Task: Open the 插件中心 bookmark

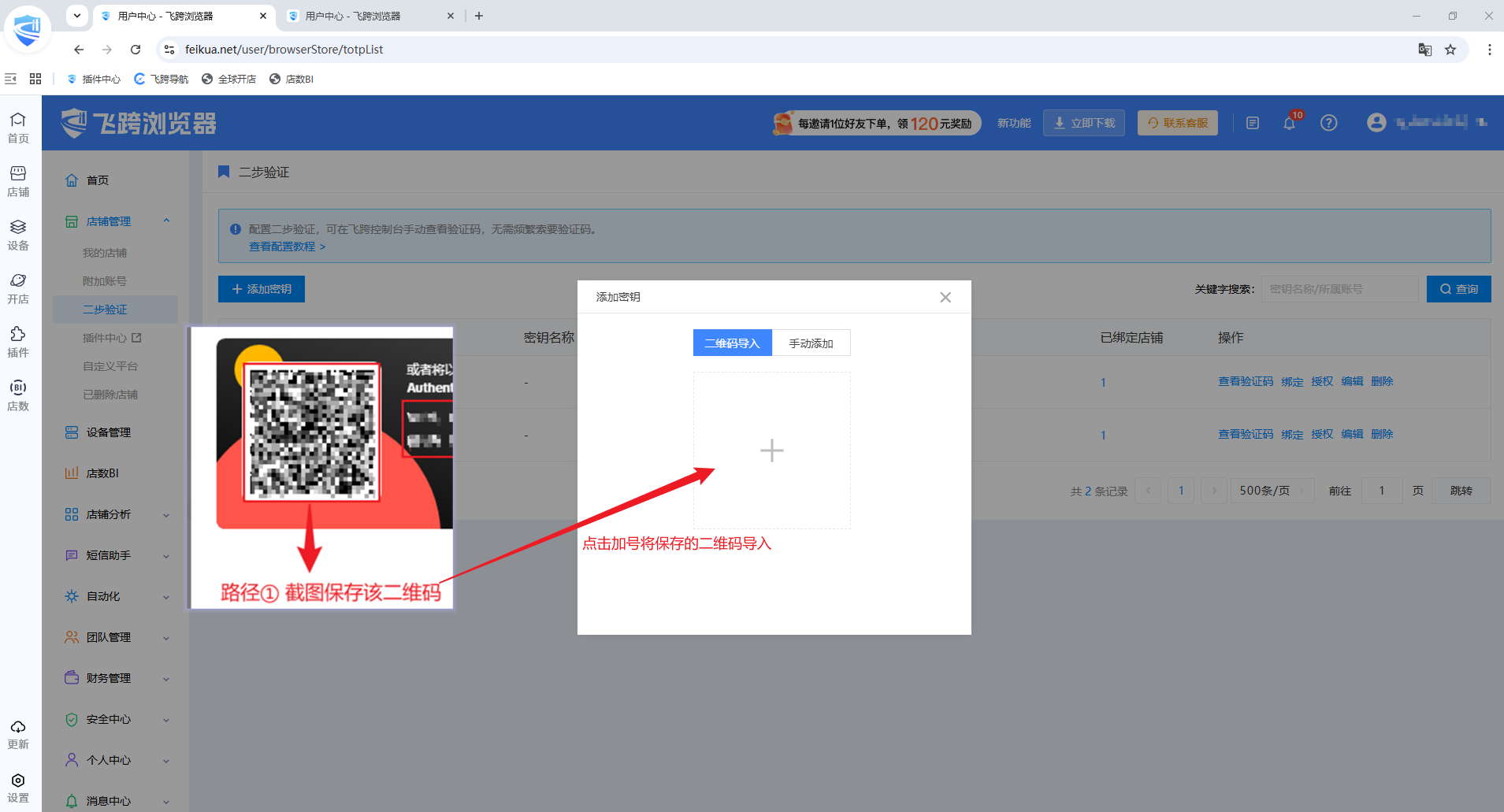Action: [x=94, y=79]
